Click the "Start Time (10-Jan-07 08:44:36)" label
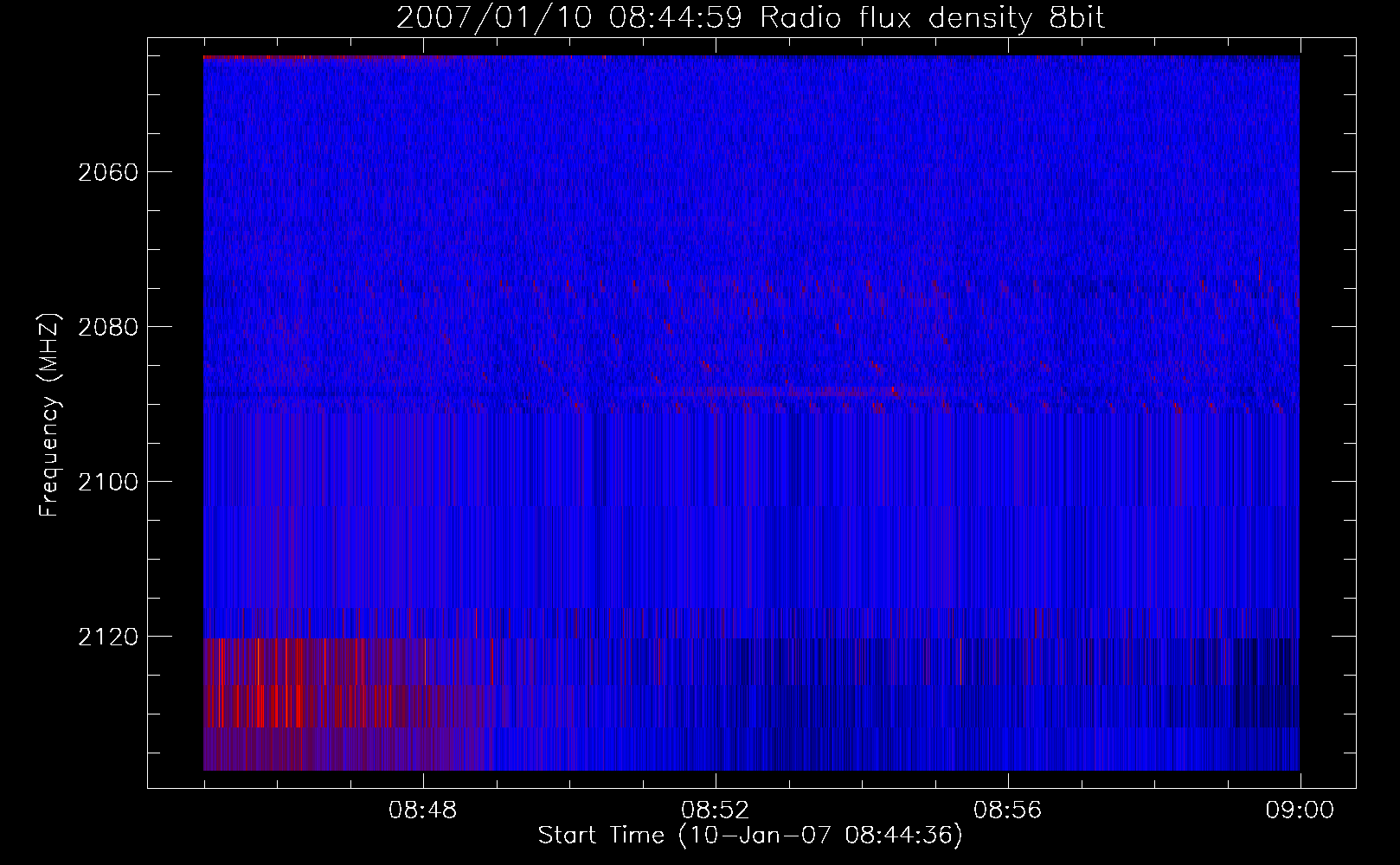 tap(750, 836)
